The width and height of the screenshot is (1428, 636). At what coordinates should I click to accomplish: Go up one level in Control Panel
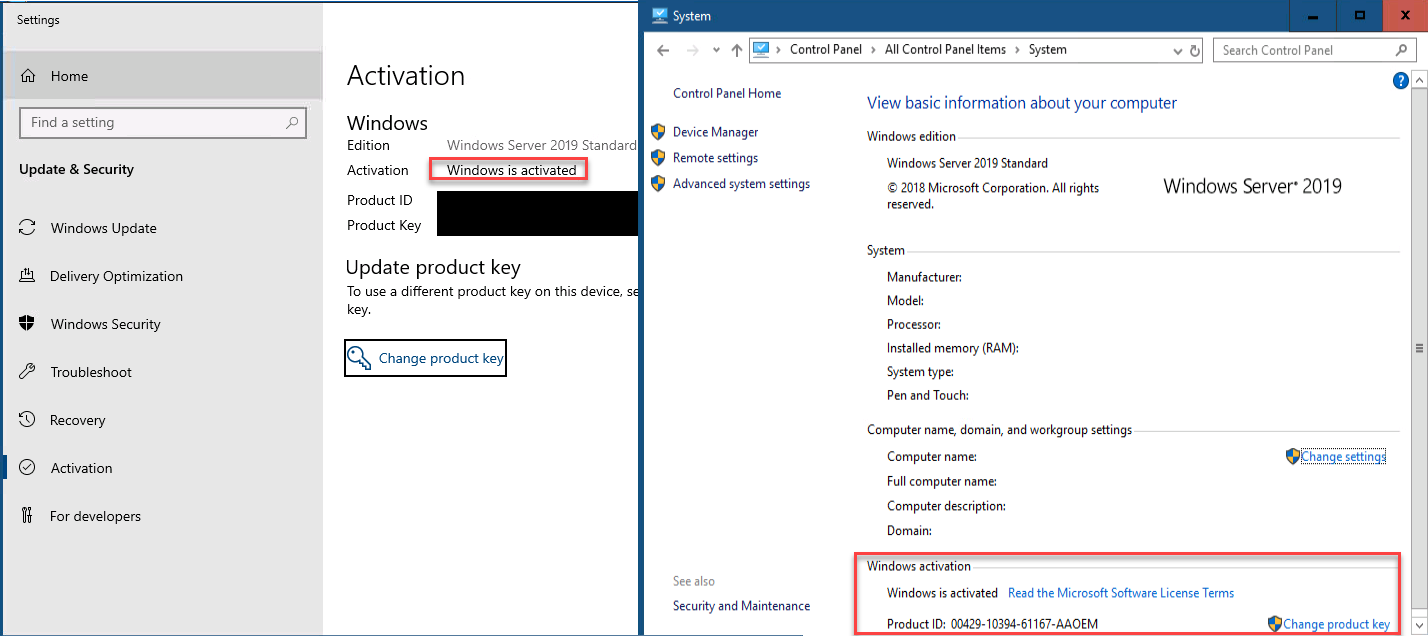point(737,50)
